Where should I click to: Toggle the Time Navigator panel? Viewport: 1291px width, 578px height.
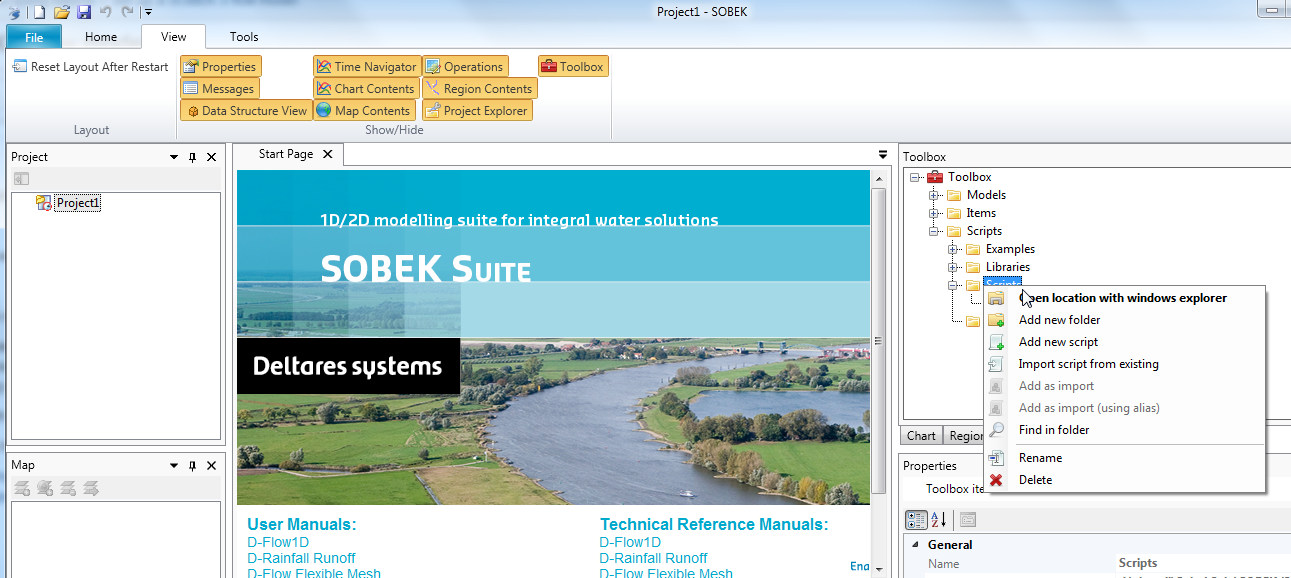367,67
